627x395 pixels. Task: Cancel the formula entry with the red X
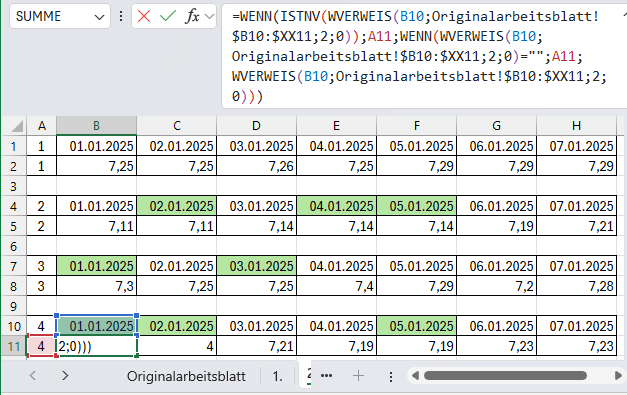144,16
